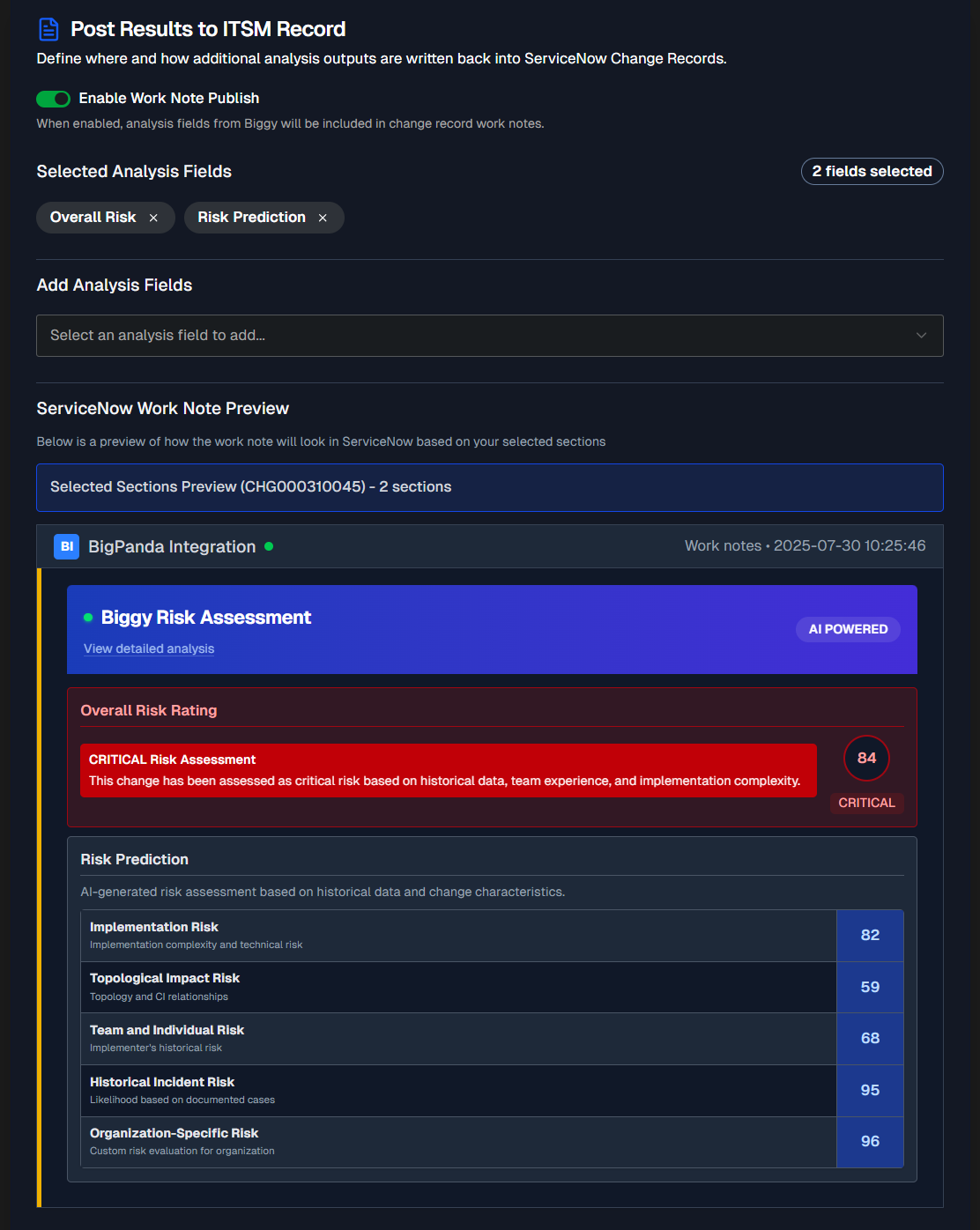Click the Implementation Risk score 82
This screenshot has height=1230, width=980.
click(x=870, y=936)
